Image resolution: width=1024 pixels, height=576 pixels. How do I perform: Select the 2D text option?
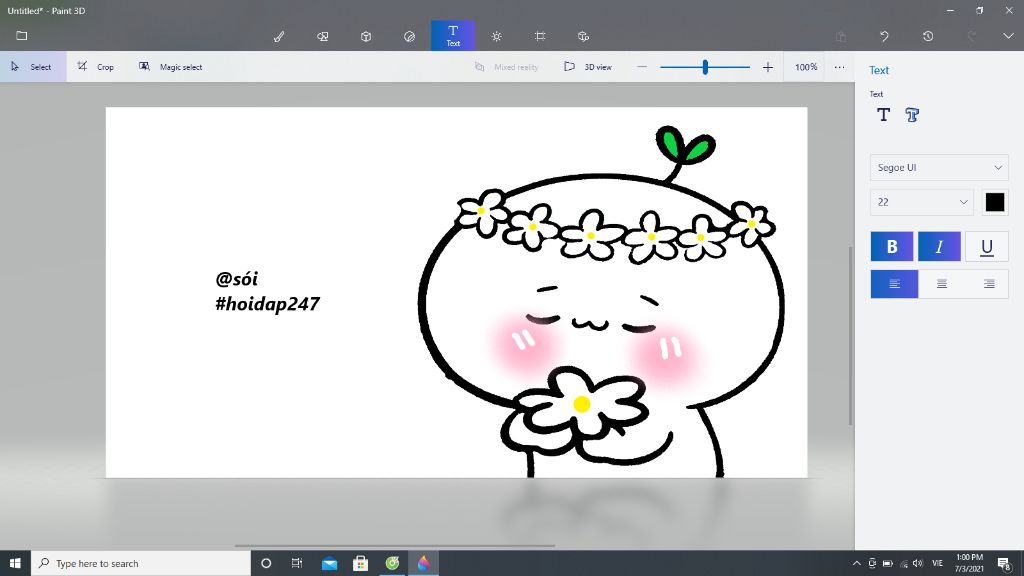884,115
